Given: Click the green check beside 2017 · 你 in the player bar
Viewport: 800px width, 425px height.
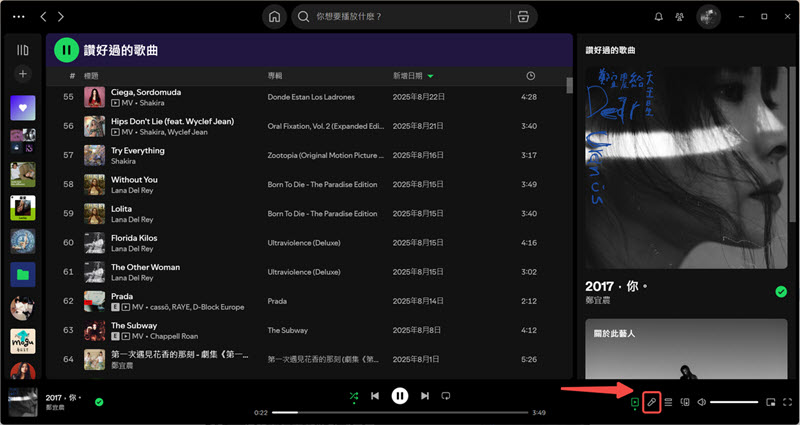Looking at the screenshot, I should coord(99,402).
